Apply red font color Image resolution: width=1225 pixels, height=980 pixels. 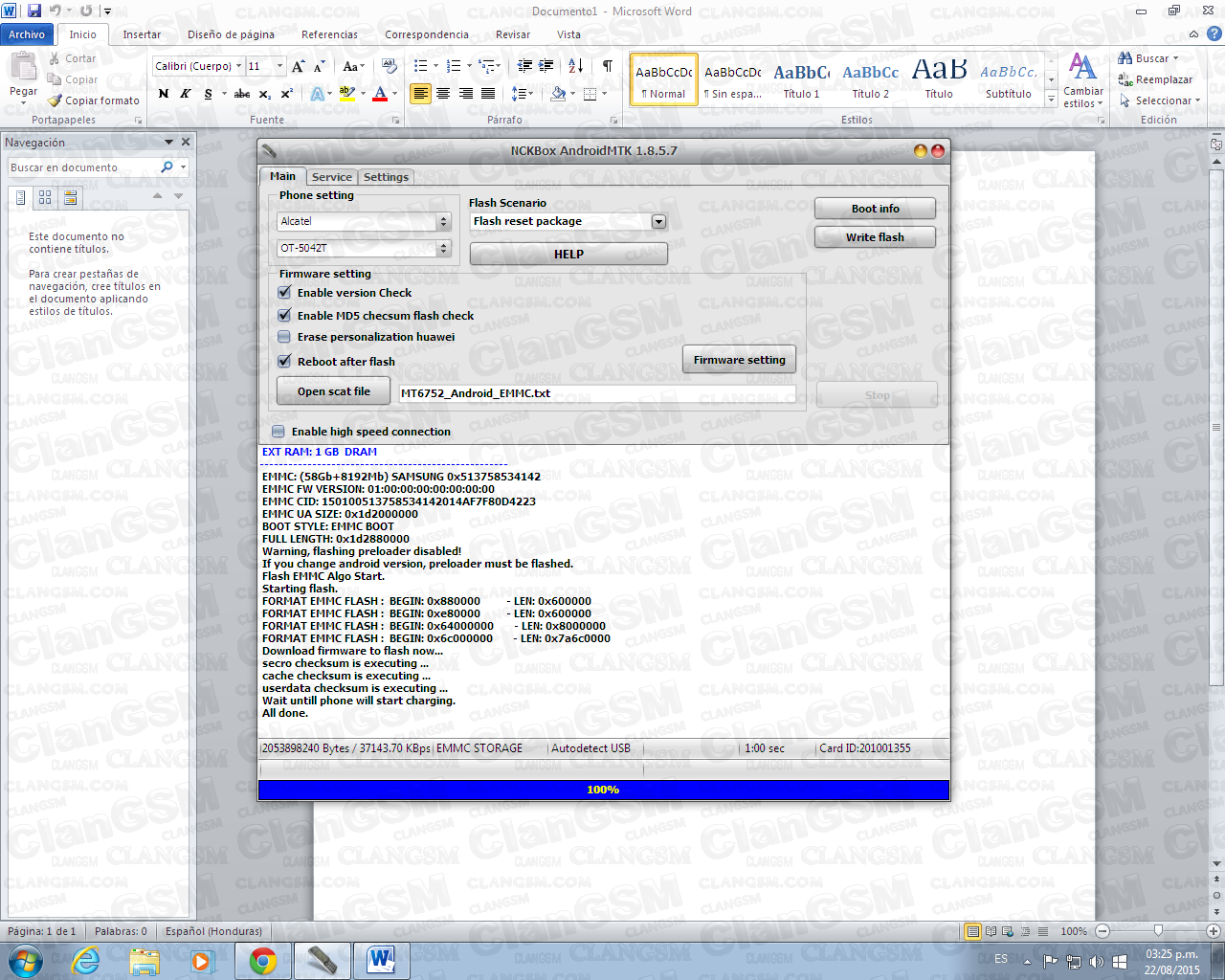point(380,94)
